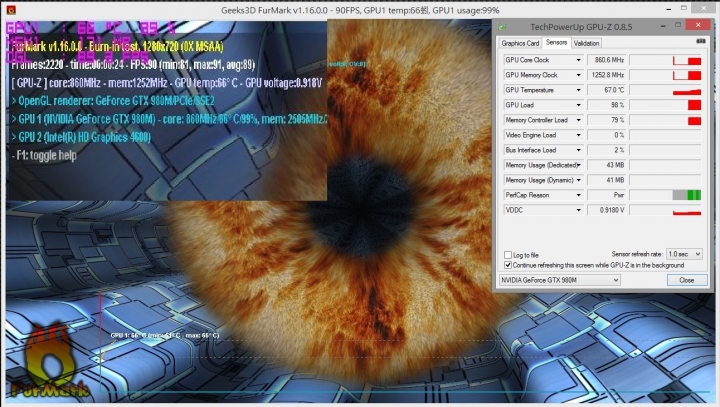Open the GPU Temperature sensor dropdown
The height and width of the screenshot is (407, 720).
tap(579, 90)
